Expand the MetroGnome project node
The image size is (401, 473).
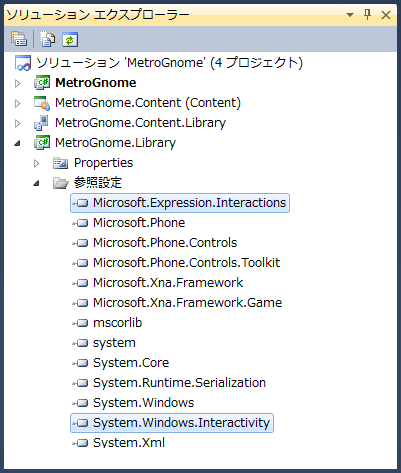click(x=18, y=83)
